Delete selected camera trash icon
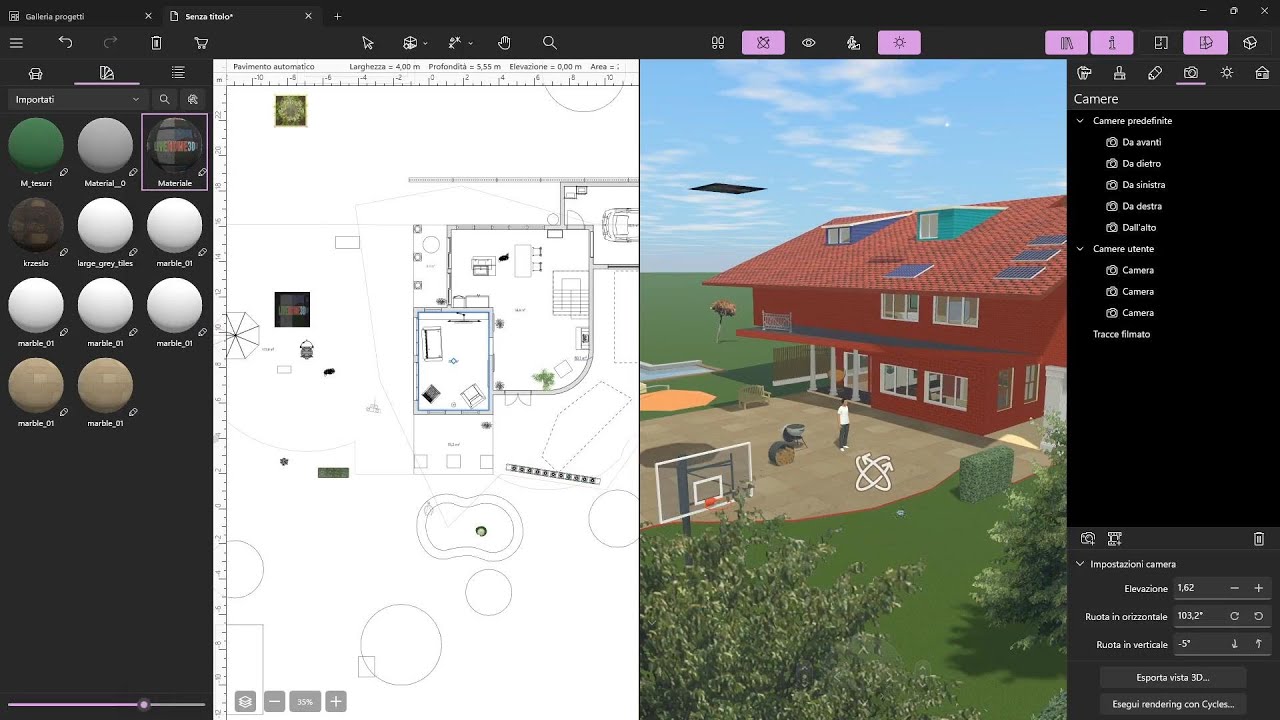The image size is (1280, 720). click(1259, 539)
